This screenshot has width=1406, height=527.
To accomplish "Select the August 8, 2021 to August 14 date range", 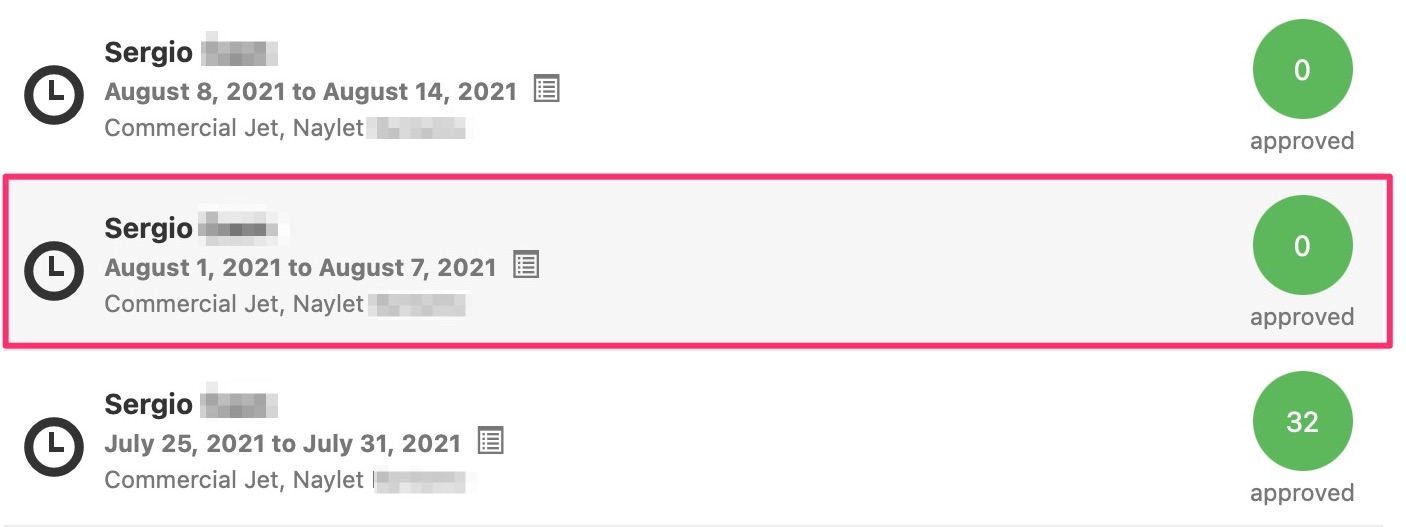I will (311, 92).
